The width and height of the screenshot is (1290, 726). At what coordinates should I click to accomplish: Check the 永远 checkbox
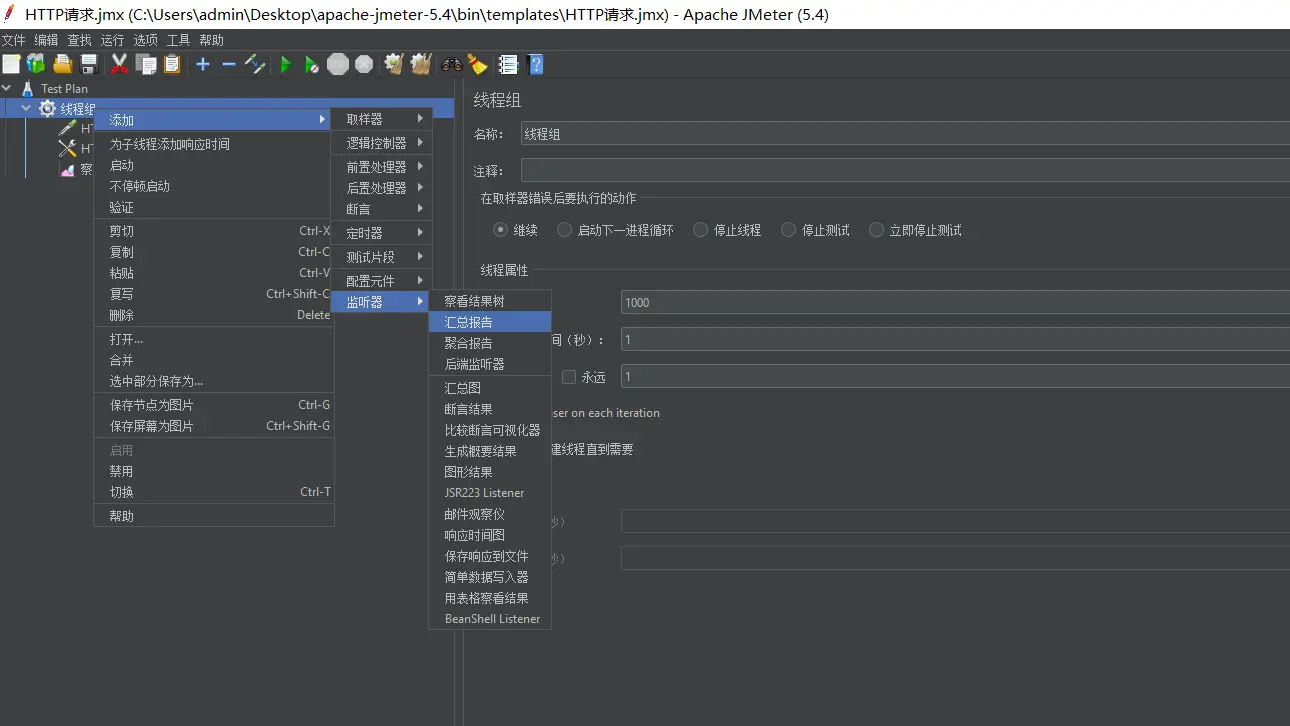569,377
